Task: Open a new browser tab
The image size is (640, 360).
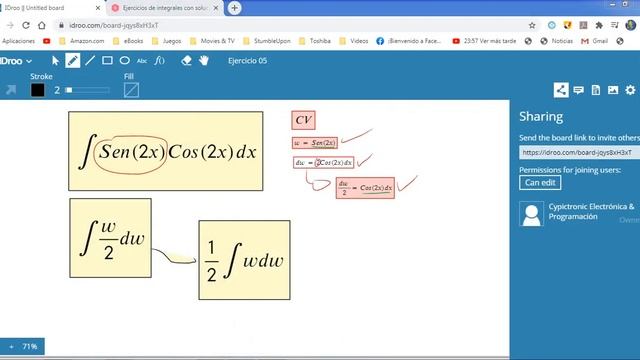Action: [x=234, y=8]
